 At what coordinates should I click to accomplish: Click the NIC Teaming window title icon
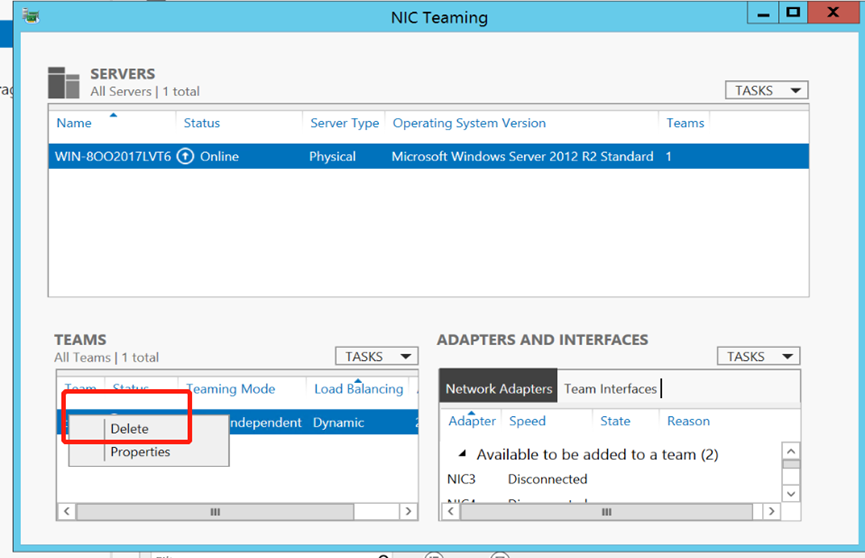click(31, 15)
